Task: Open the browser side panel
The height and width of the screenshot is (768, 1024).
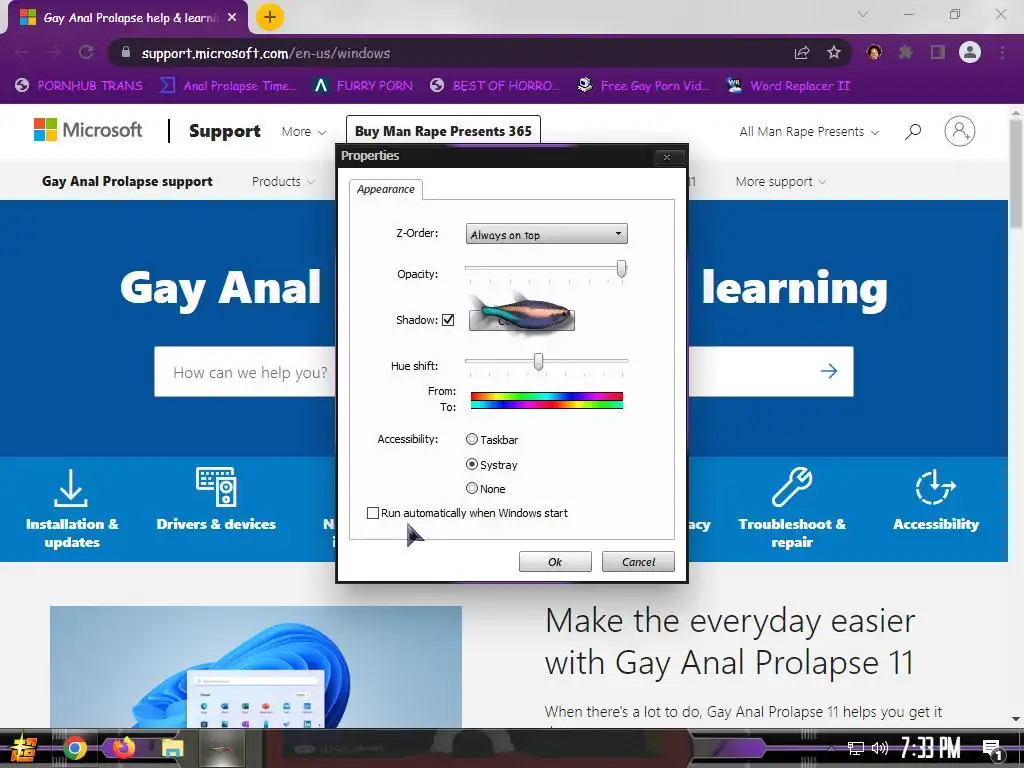Action: [x=938, y=52]
